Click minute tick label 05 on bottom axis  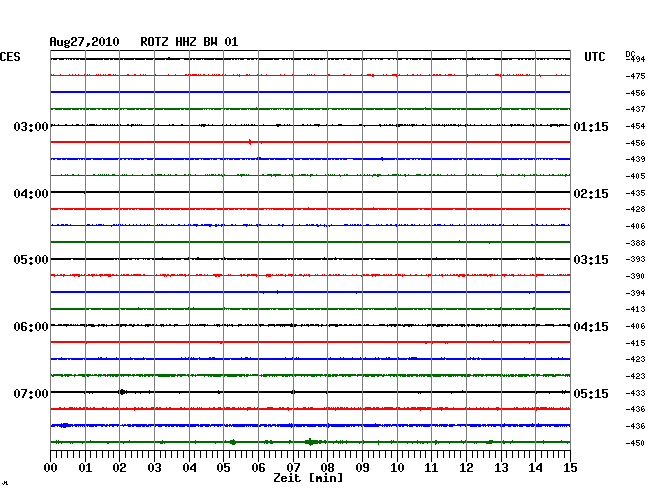[x=223, y=468]
